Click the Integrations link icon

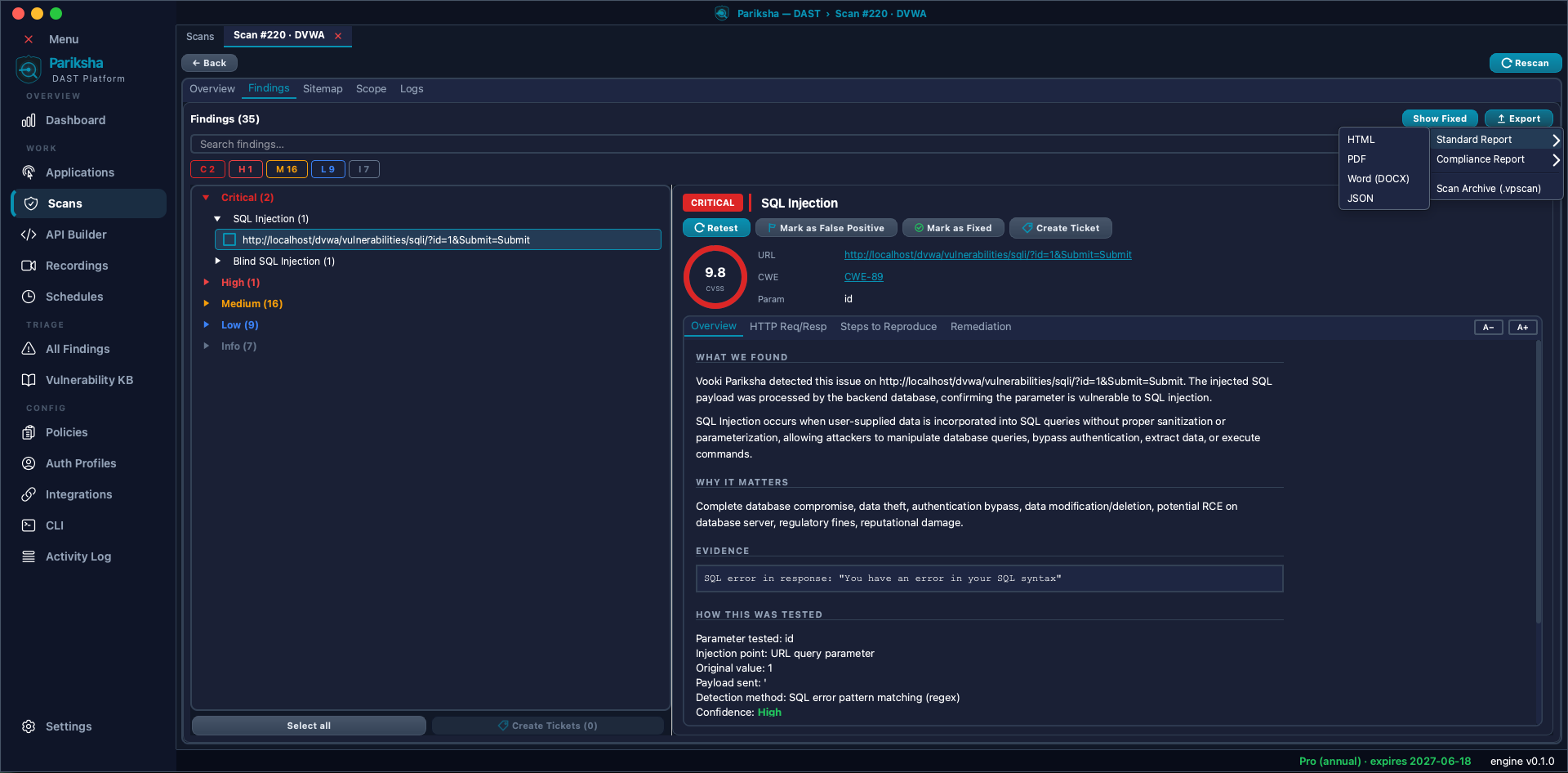(29, 494)
